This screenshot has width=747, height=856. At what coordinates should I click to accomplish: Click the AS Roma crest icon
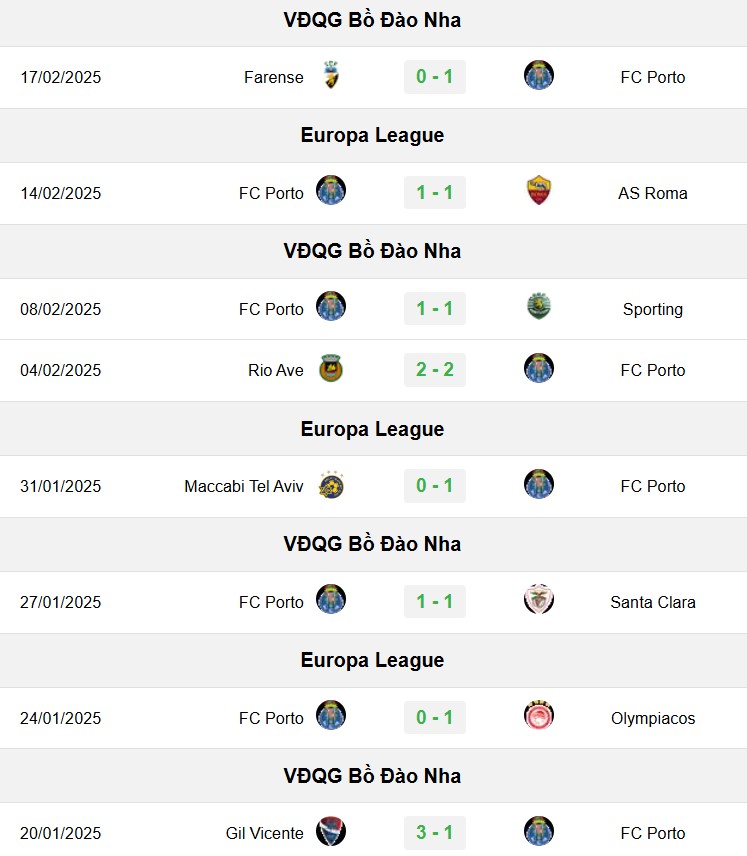538,191
